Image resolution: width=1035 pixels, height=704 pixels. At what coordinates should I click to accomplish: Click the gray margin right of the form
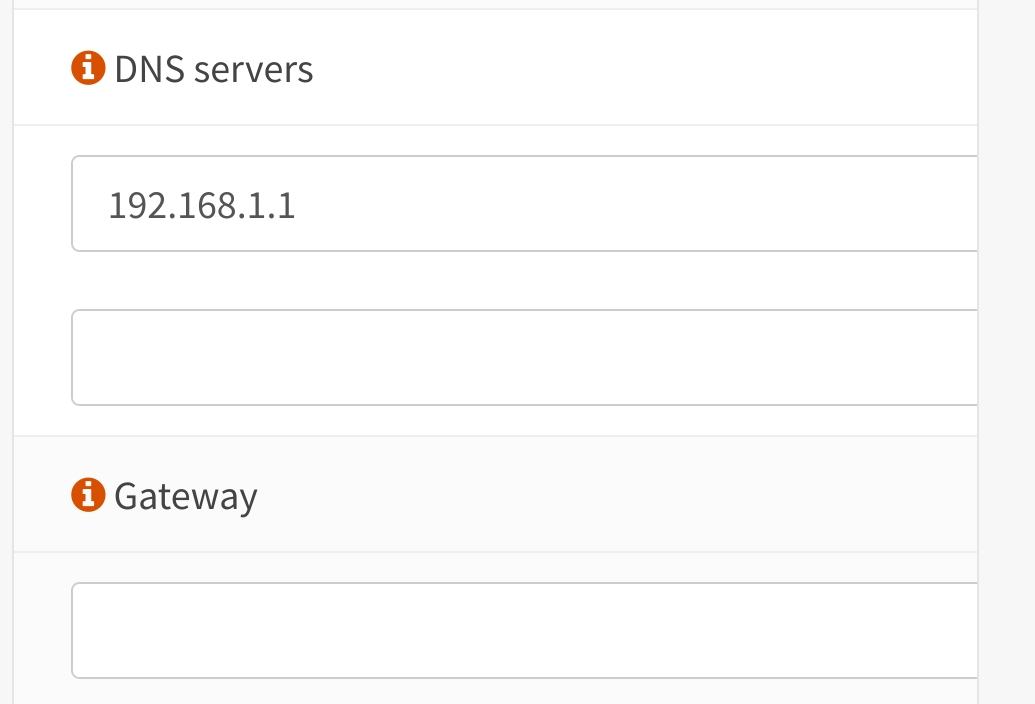1006,350
